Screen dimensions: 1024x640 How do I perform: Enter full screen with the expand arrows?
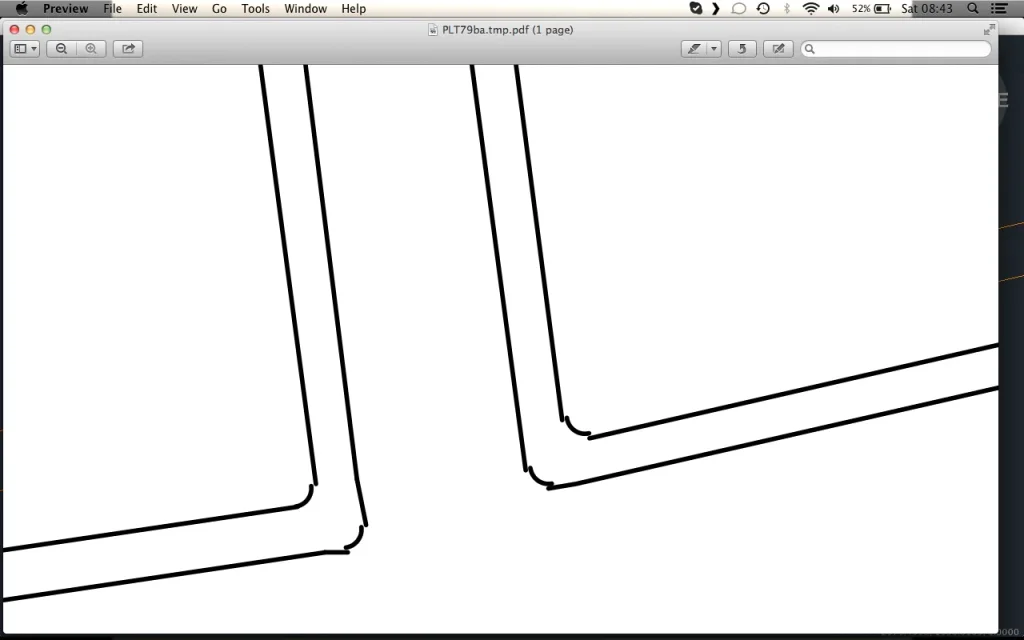(x=989, y=29)
